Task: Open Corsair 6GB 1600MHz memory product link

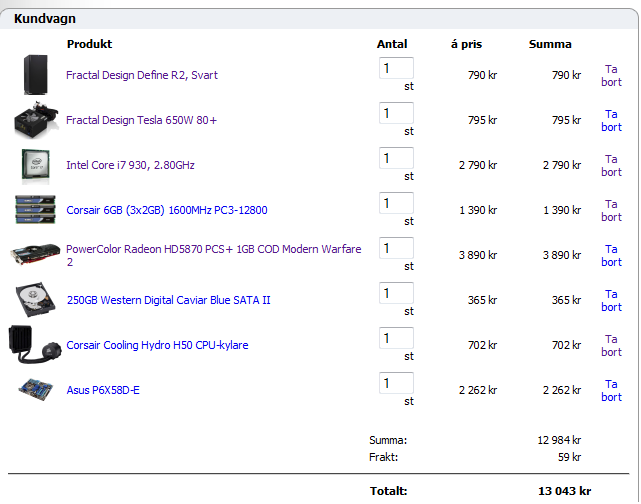Action: 166,210
